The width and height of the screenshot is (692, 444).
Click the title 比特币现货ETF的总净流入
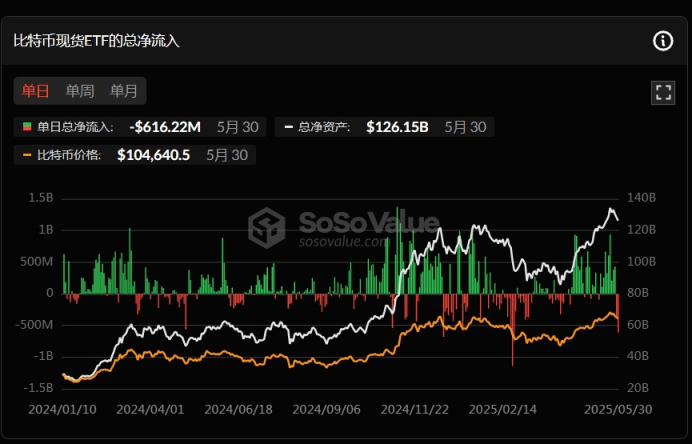96,41
